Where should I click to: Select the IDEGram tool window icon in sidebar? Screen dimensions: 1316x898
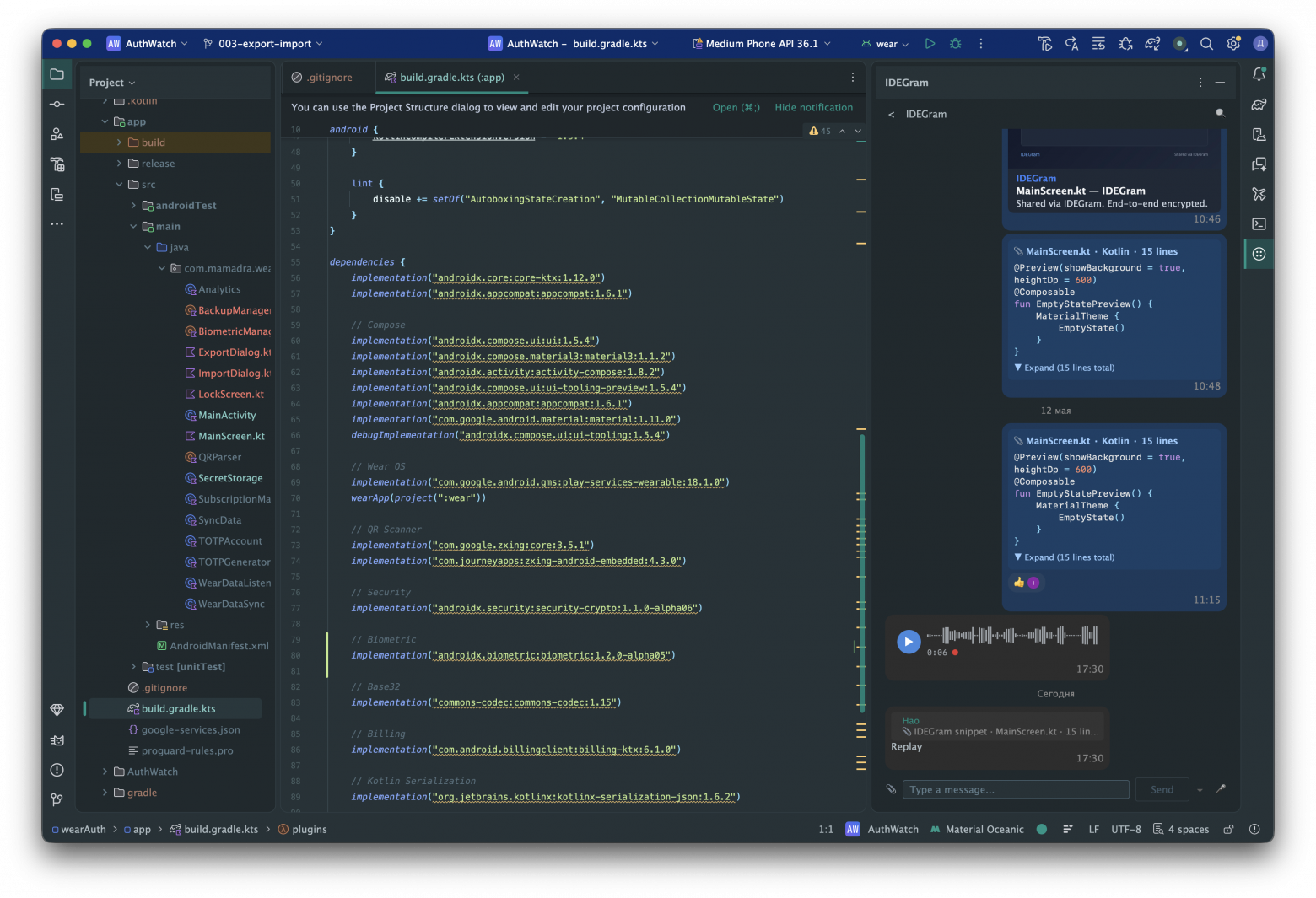coord(1259,254)
